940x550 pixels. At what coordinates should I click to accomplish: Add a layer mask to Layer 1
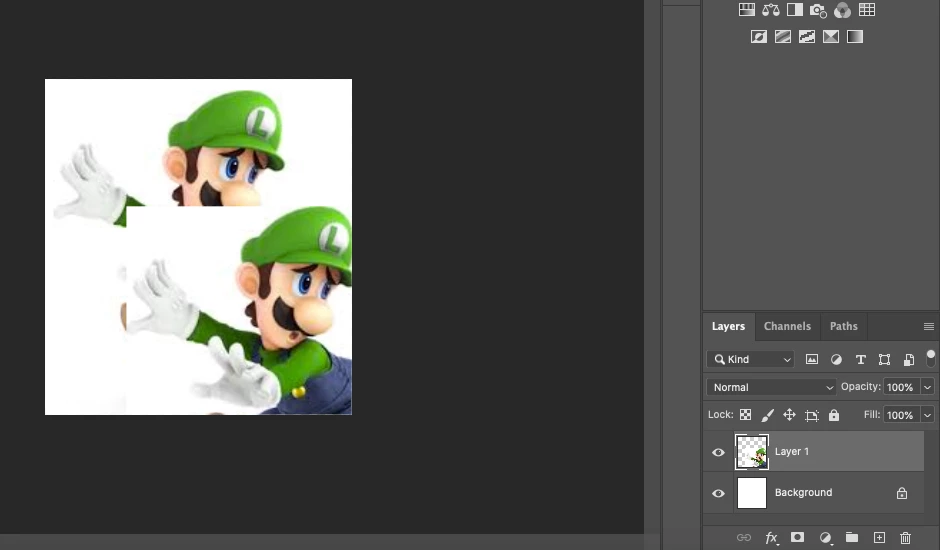[797, 537]
